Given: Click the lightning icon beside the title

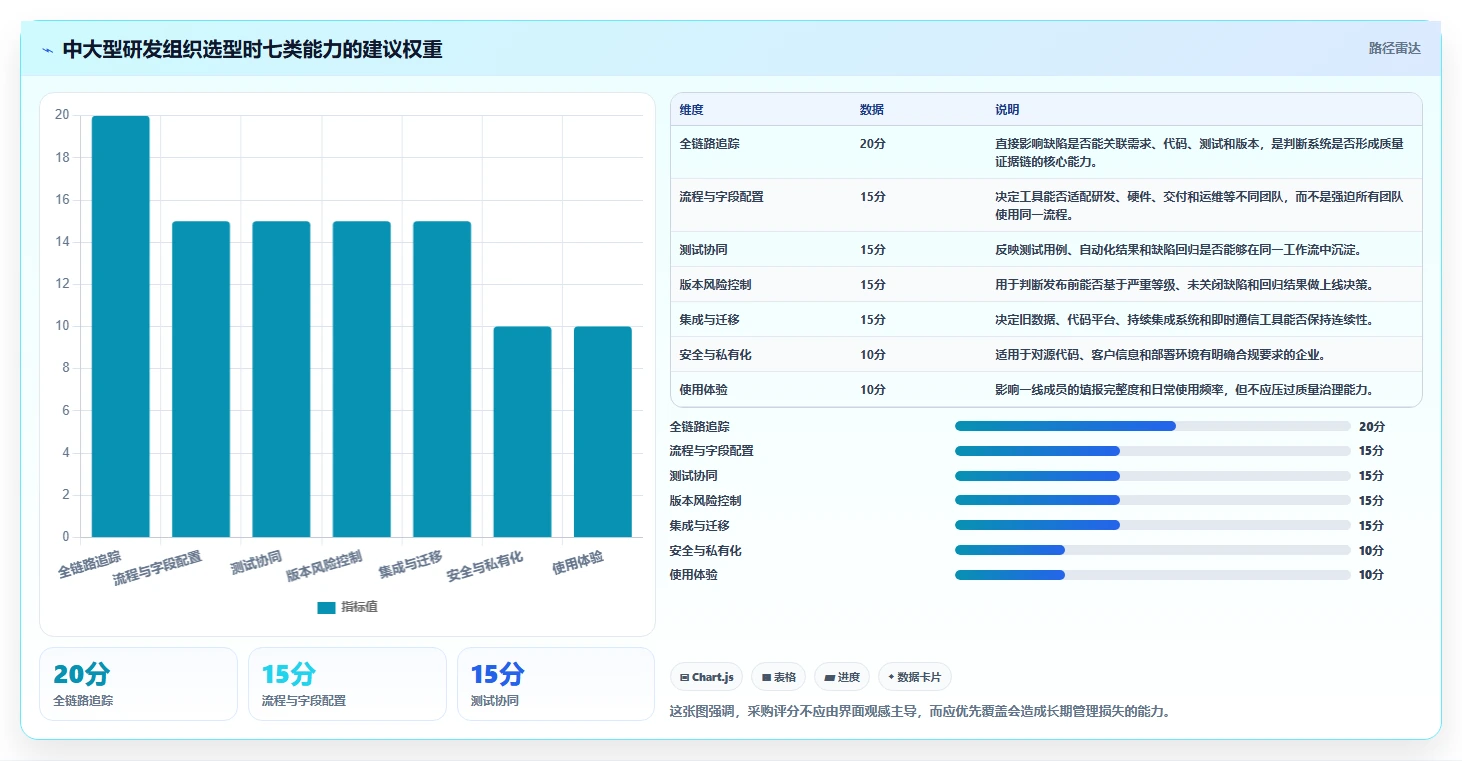Looking at the screenshot, I should [x=48, y=50].
